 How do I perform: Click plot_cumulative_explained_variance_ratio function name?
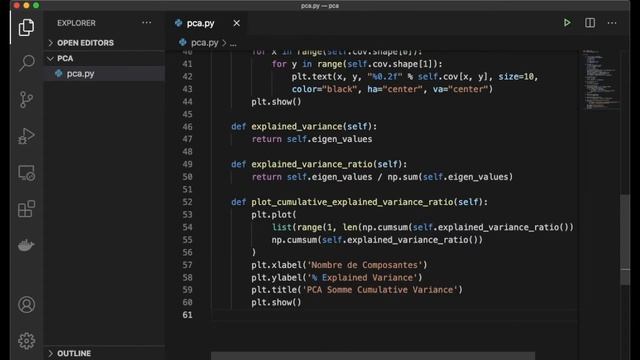tap(352, 202)
